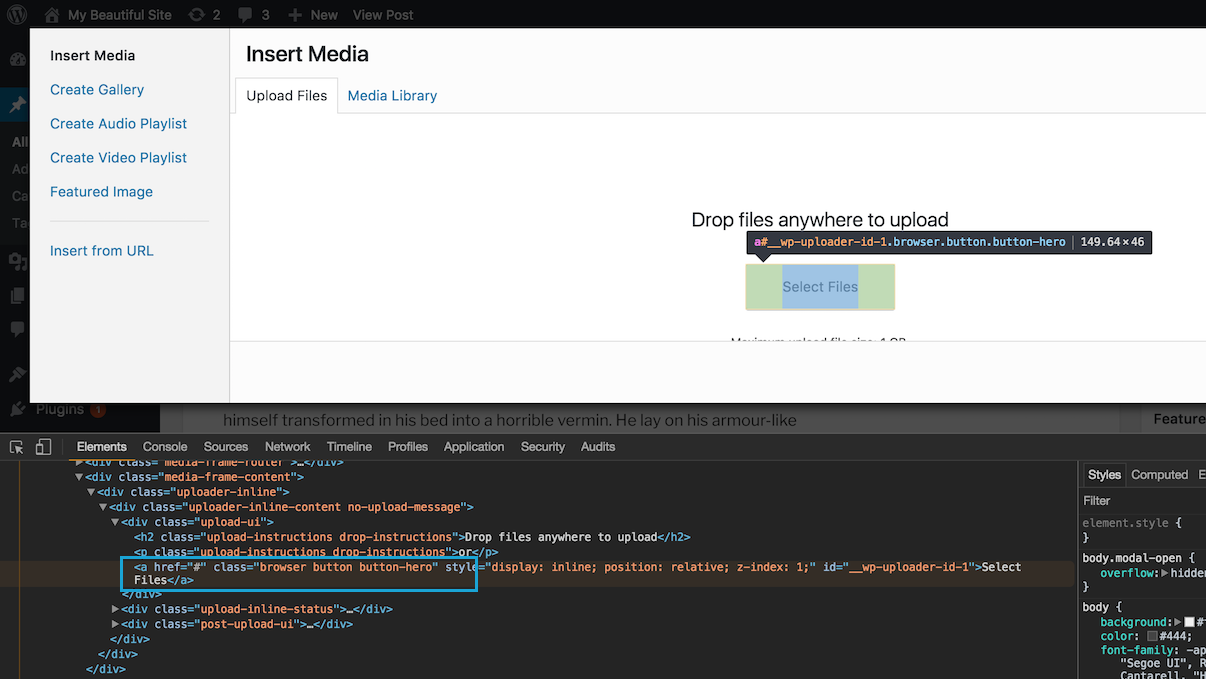Image resolution: width=1206 pixels, height=679 pixels.
Task: Click the body.modal-open selector text
Action: click(1132, 558)
